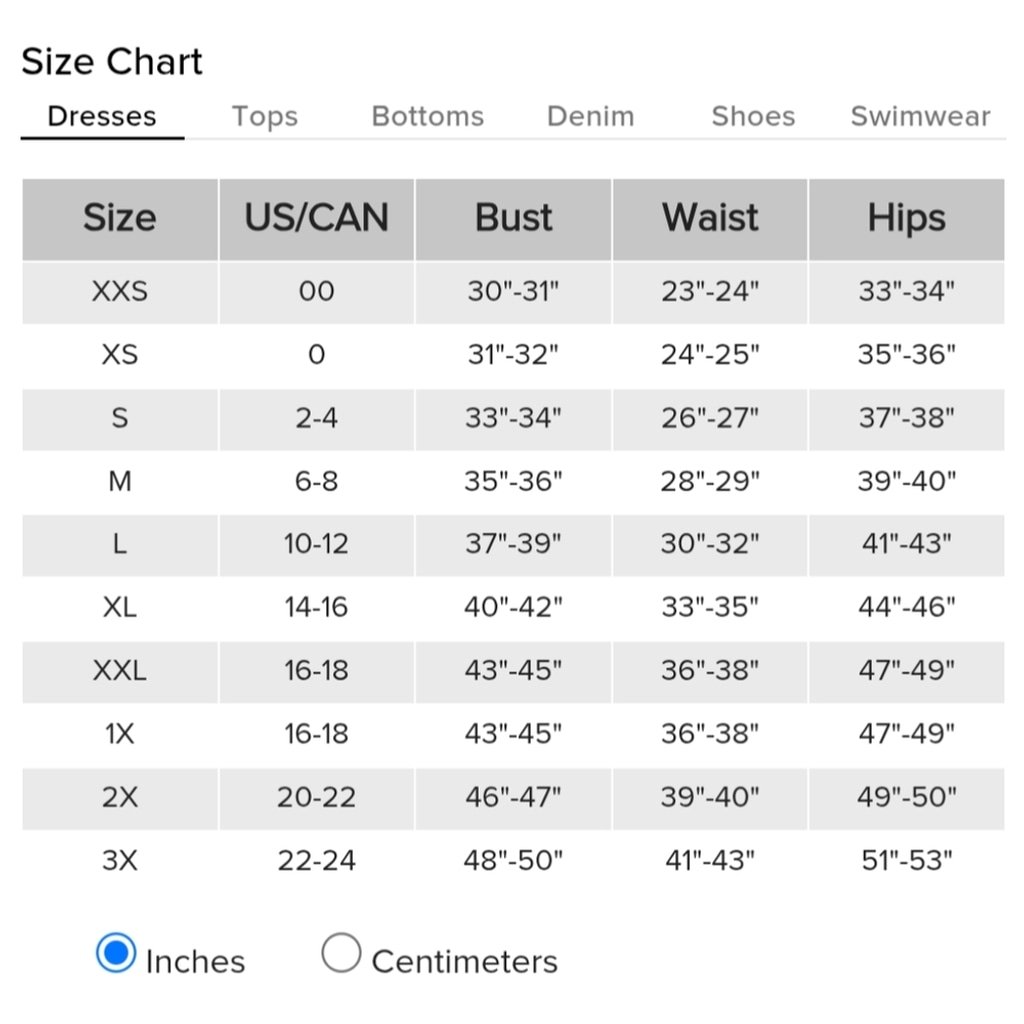Show the Denim size chart tab
This screenshot has width=1024, height=1024.
590,116
